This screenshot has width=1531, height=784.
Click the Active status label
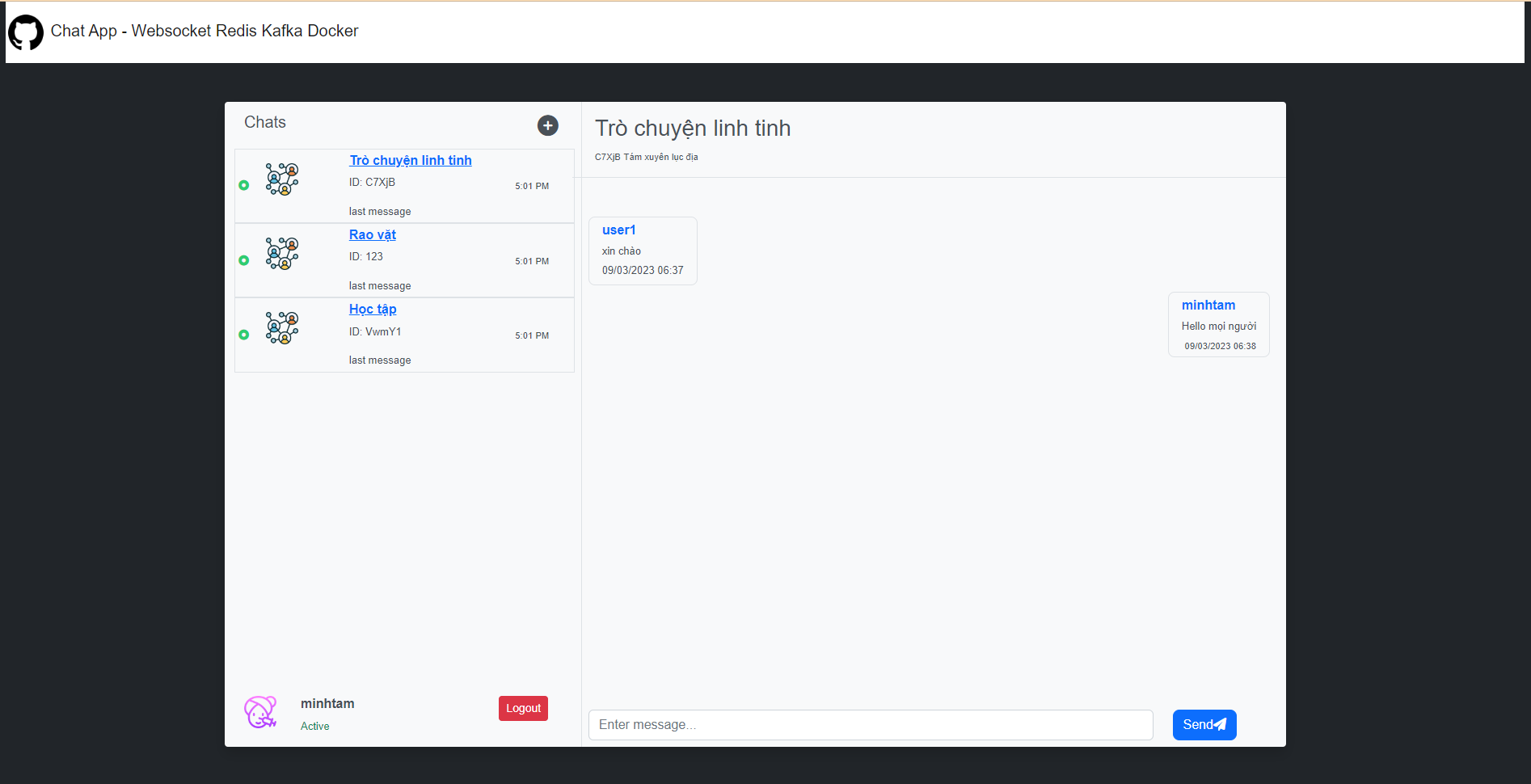point(315,727)
